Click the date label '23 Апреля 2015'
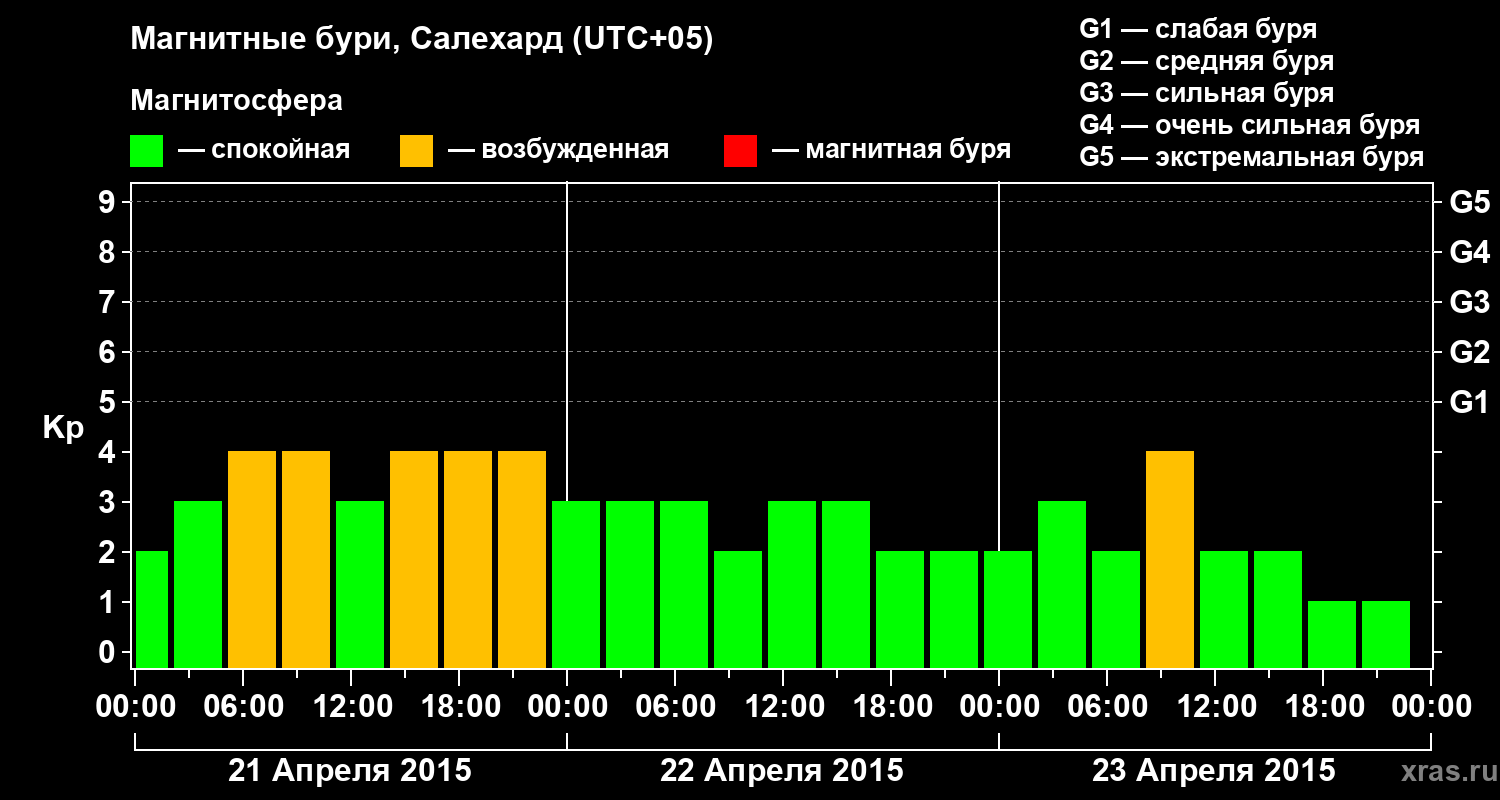Viewport: 1500px width, 800px height. [1214, 771]
